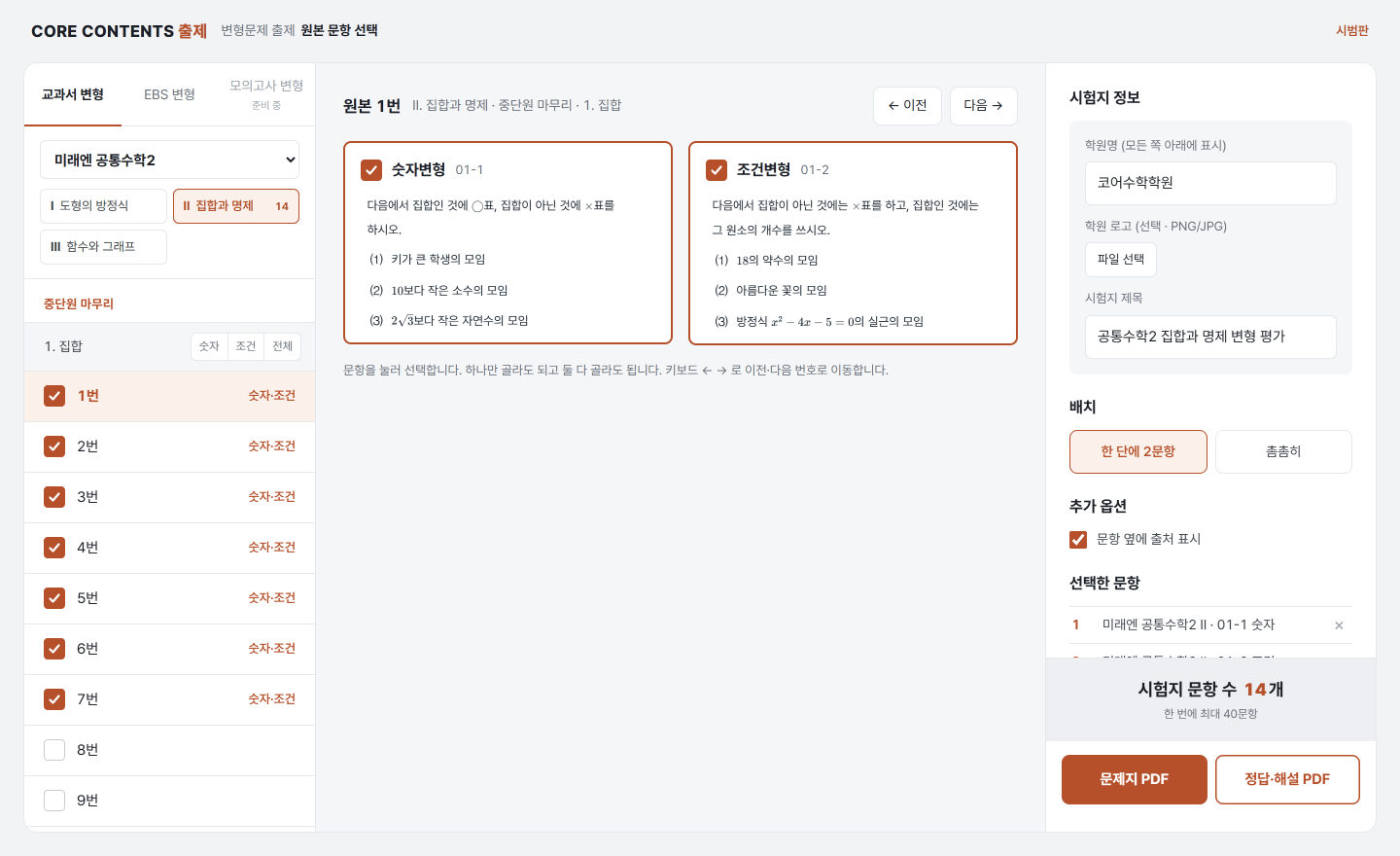Image resolution: width=1400 pixels, height=856 pixels.
Task: Select chapter III 함수와 그래프
Action: (104, 247)
